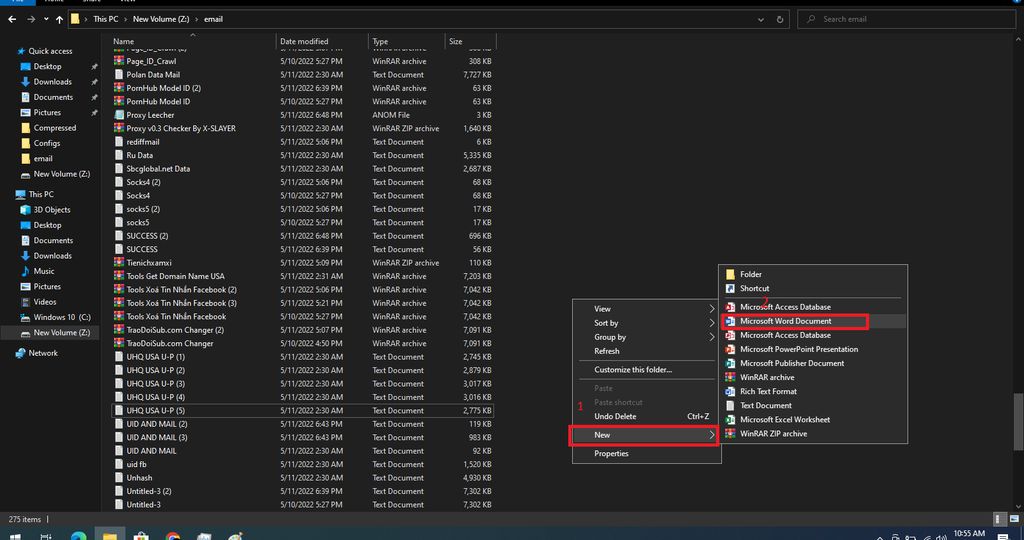The height and width of the screenshot is (540, 1024).
Task: Open the Videos folder in sidebar
Action: pos(45,302)
